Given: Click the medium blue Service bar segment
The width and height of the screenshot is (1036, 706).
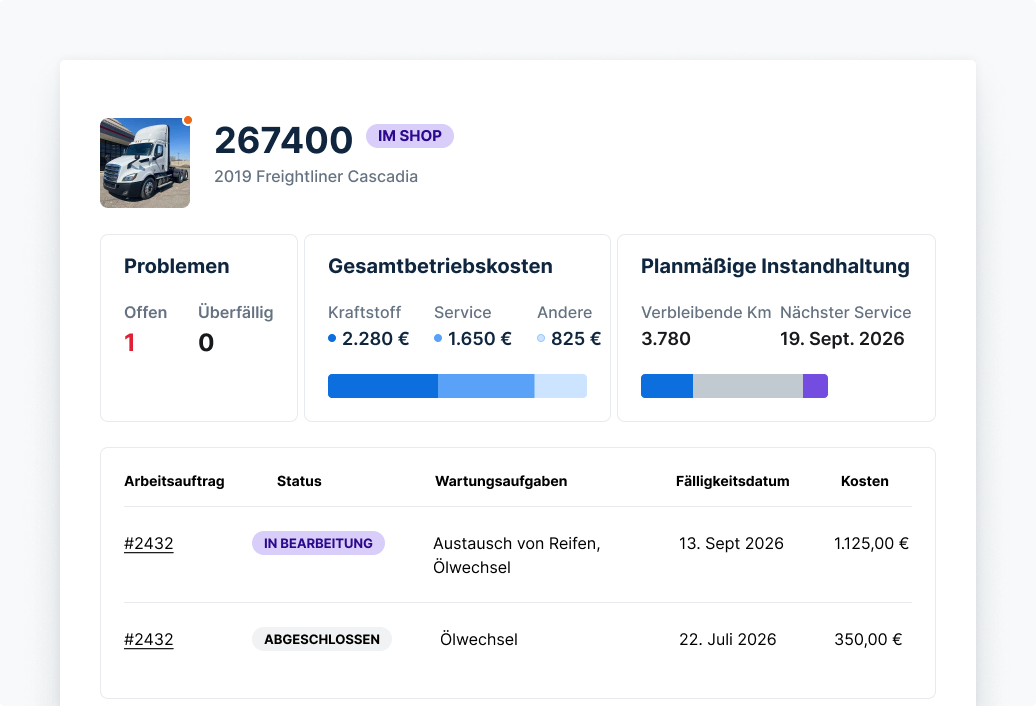Looking at the screenshot, I should 486,386.
